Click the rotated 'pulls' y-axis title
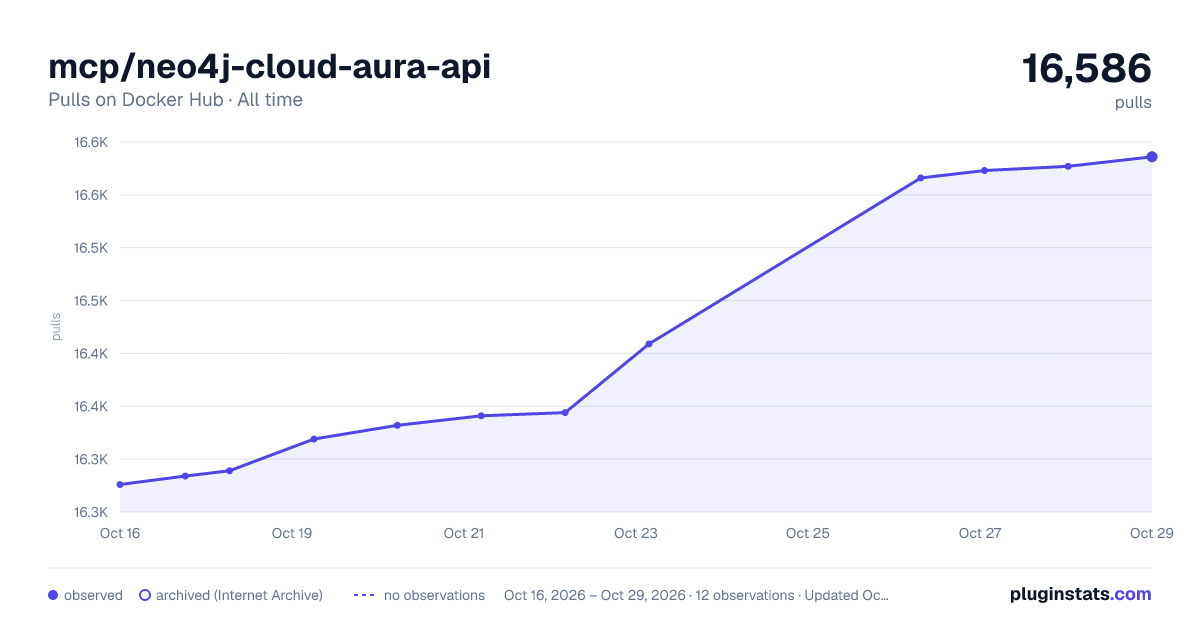 click(x=56, y=326)
